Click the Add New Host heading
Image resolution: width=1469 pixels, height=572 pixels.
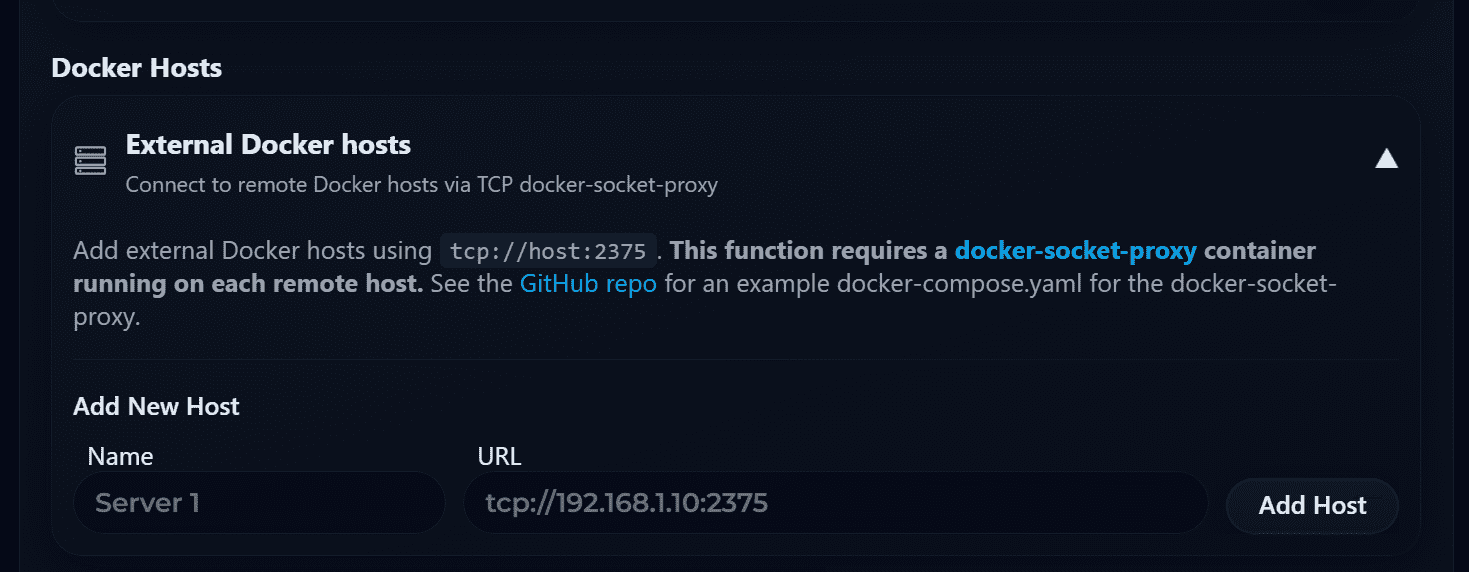point(156,406)
